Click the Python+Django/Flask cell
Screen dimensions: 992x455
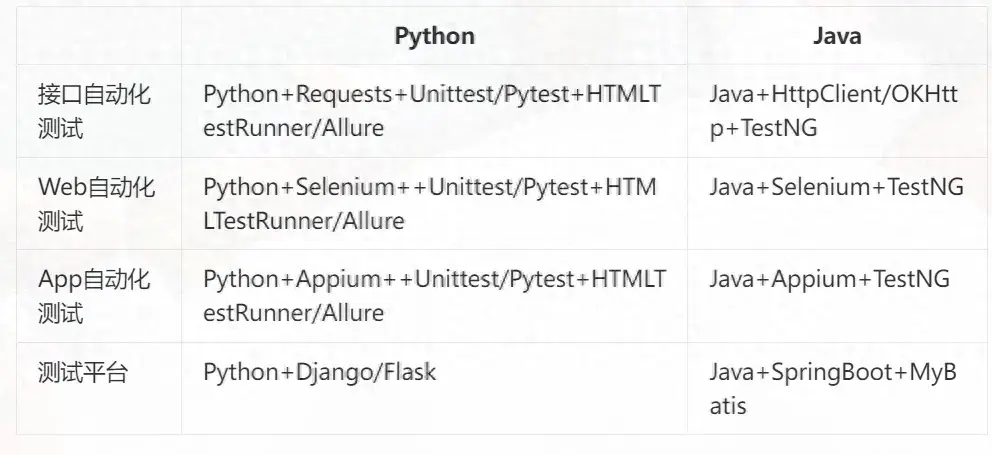tap(320, 373)
